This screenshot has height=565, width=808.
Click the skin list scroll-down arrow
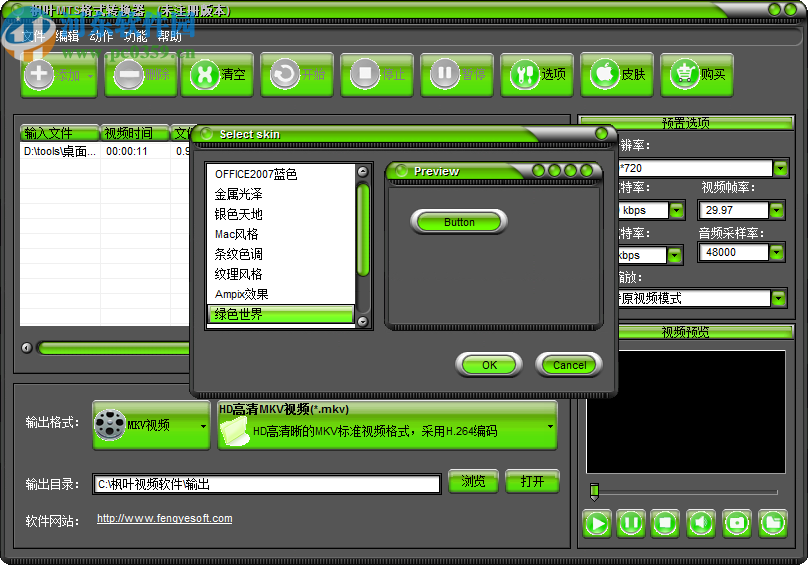pyautogui.click(x=363, y=322)
